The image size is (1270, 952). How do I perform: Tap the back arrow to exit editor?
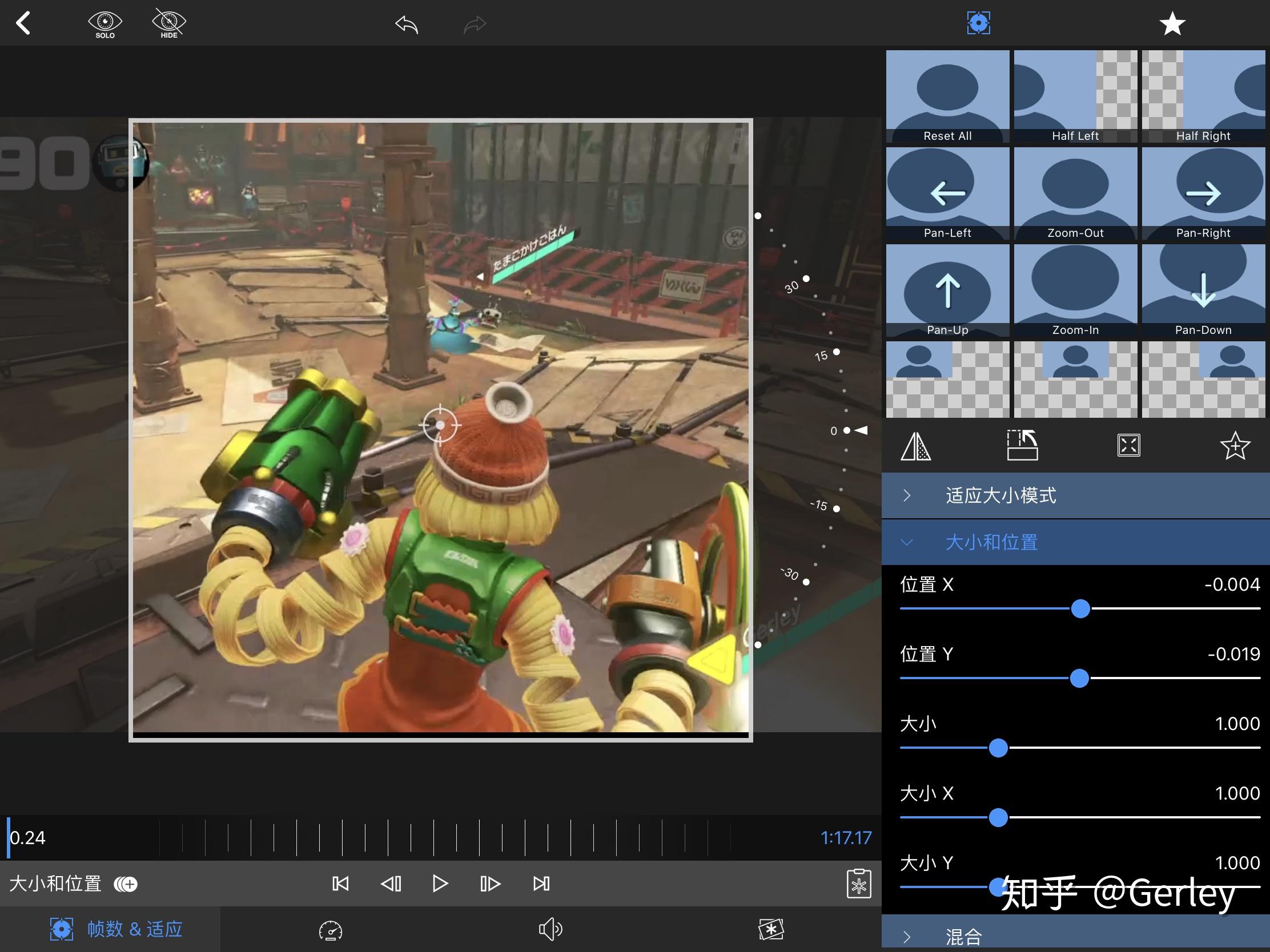click(23, 23)
